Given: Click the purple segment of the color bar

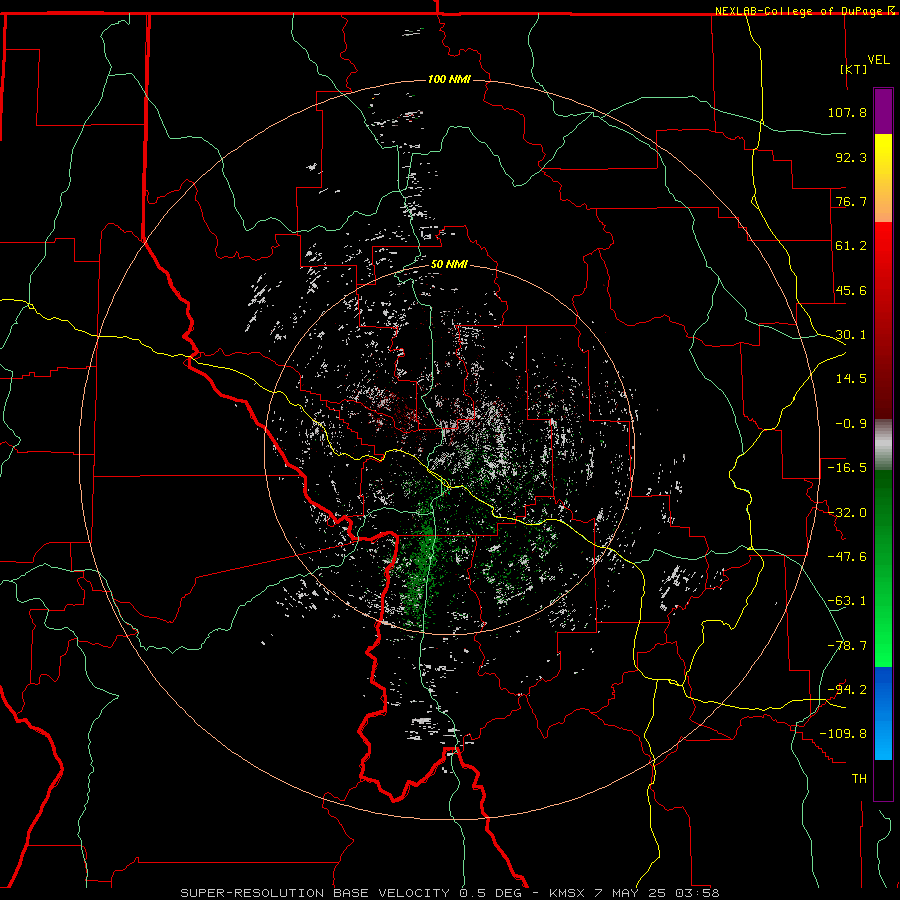Looking at the screenshot, I should coord(883,111).
